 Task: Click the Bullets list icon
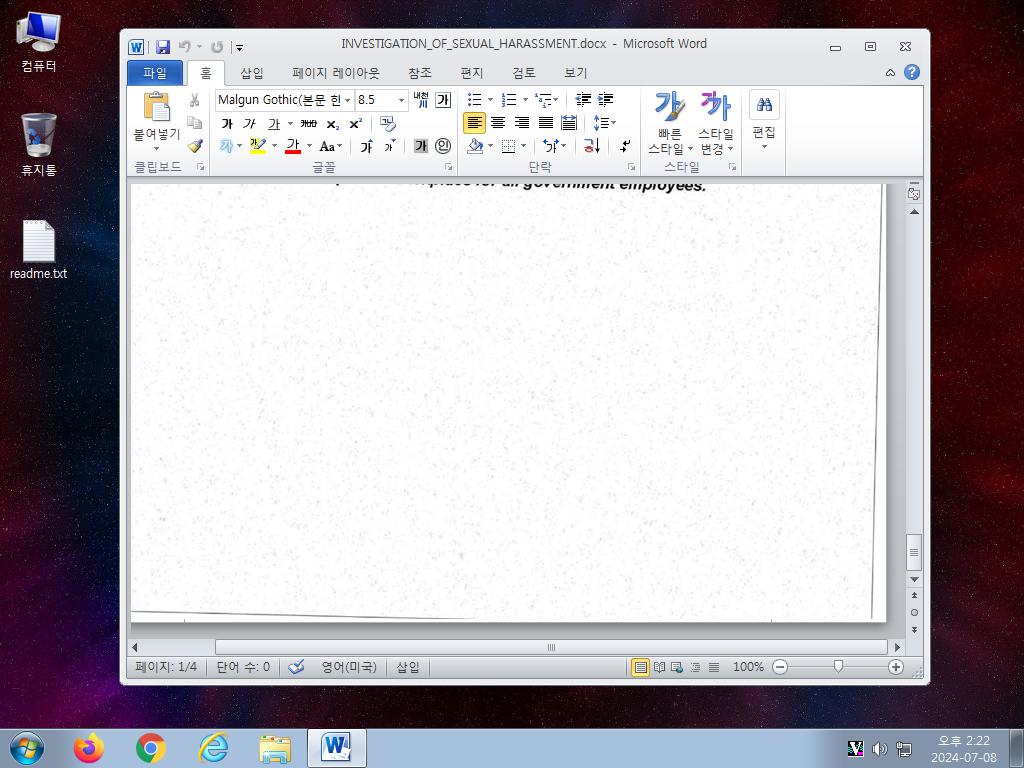click(475, 100)
